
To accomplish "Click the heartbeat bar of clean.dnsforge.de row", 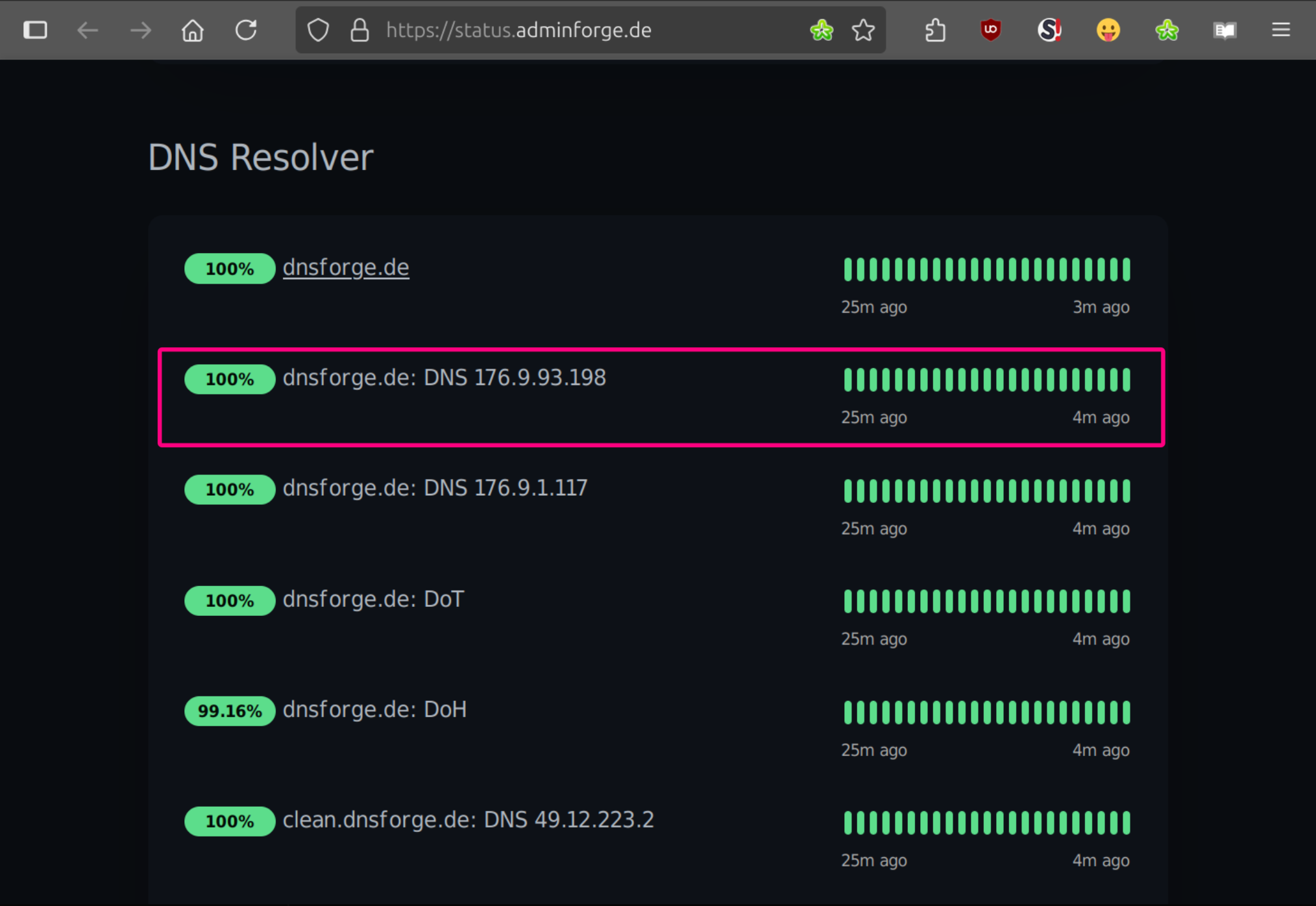I will [x=986, y=822].
